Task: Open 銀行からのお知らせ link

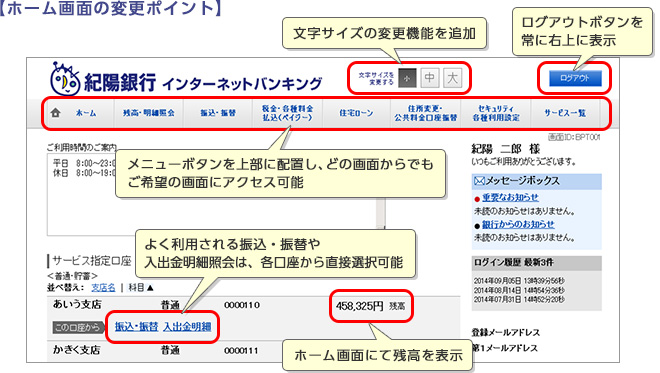Action: (518, 224)
